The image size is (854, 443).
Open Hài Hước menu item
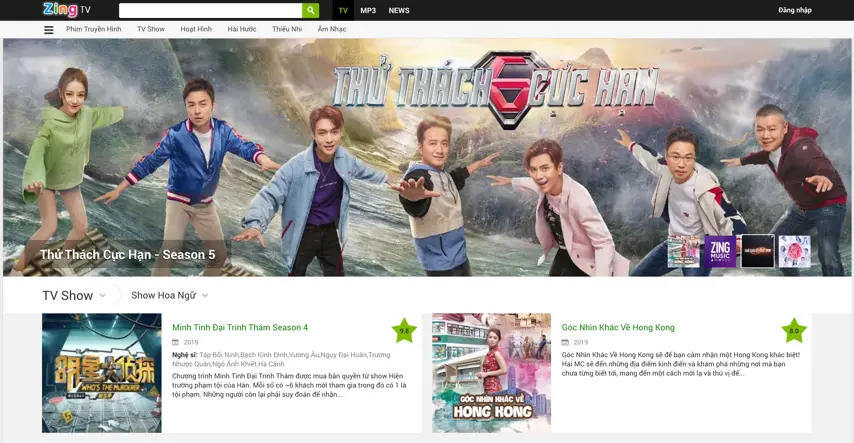click(x=242, y=29)
